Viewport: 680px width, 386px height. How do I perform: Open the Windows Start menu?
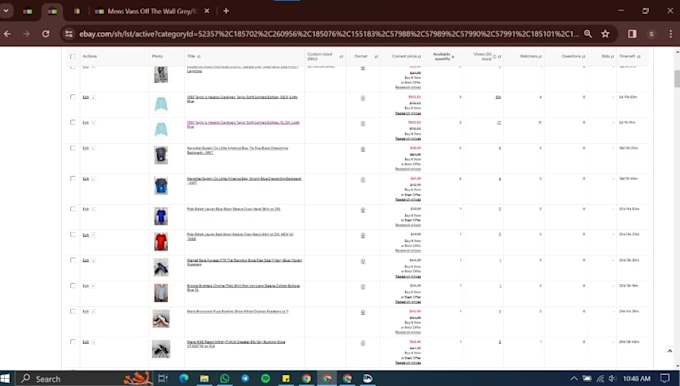[5, 378]
